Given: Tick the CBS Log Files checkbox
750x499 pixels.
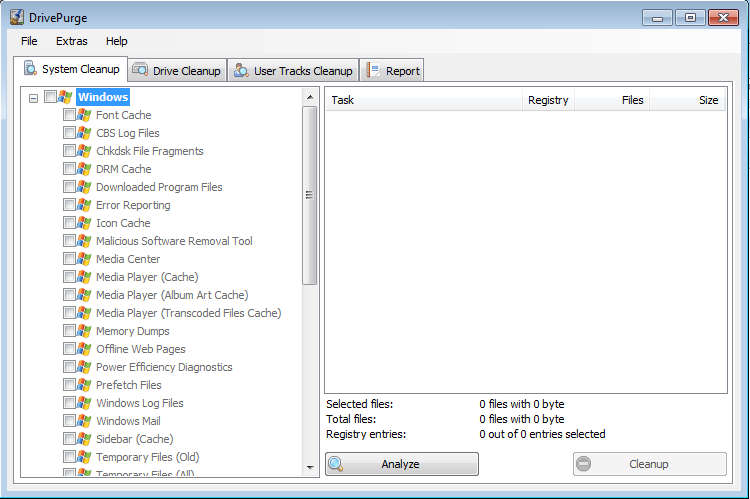Looking at the screenshot, I should (69, 132).
